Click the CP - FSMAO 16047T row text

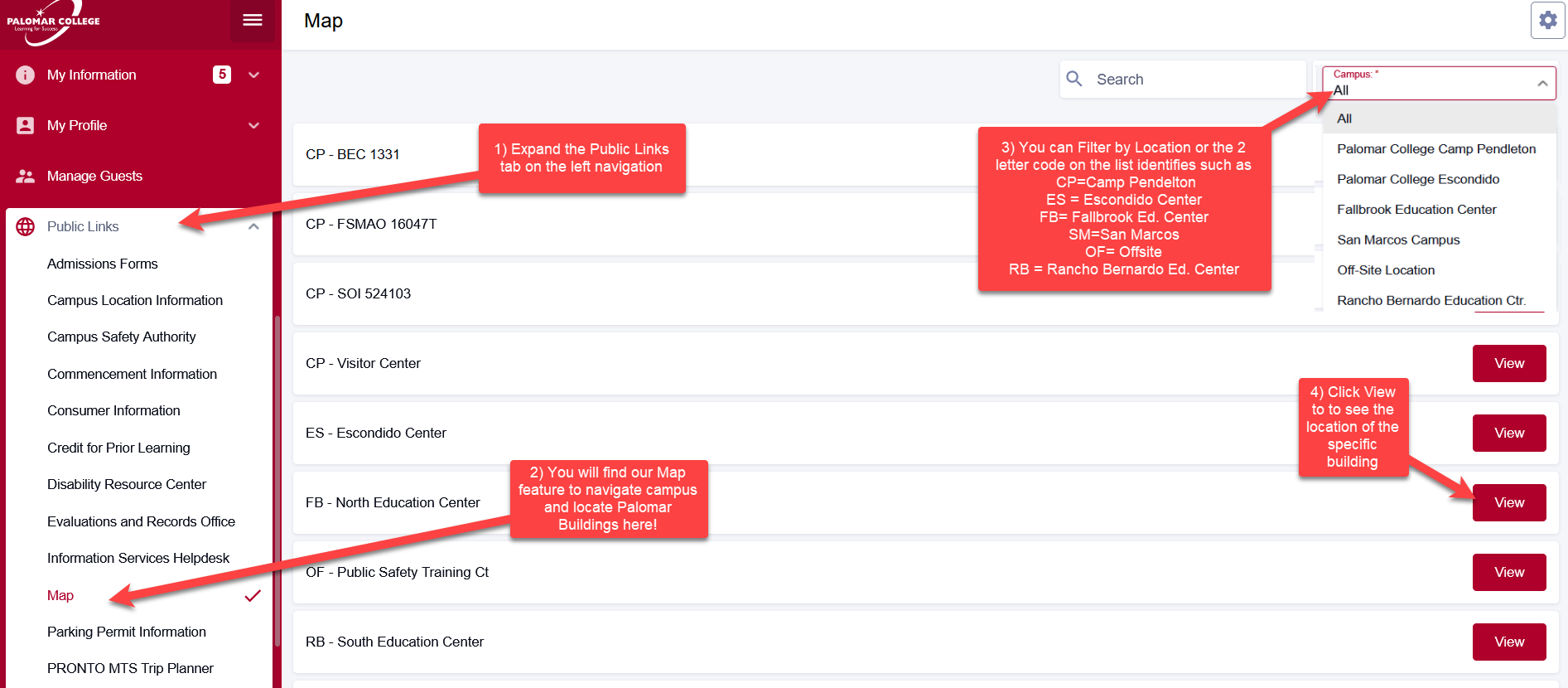[371, 224]
